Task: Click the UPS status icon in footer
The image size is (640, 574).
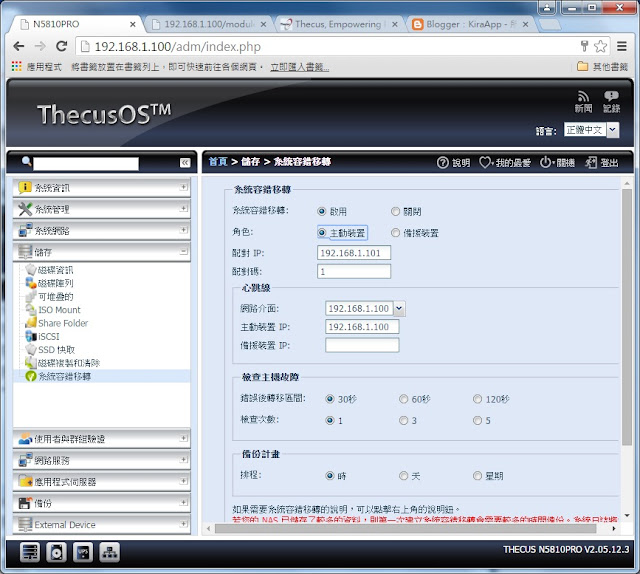Action: click(x=83, y=552)
